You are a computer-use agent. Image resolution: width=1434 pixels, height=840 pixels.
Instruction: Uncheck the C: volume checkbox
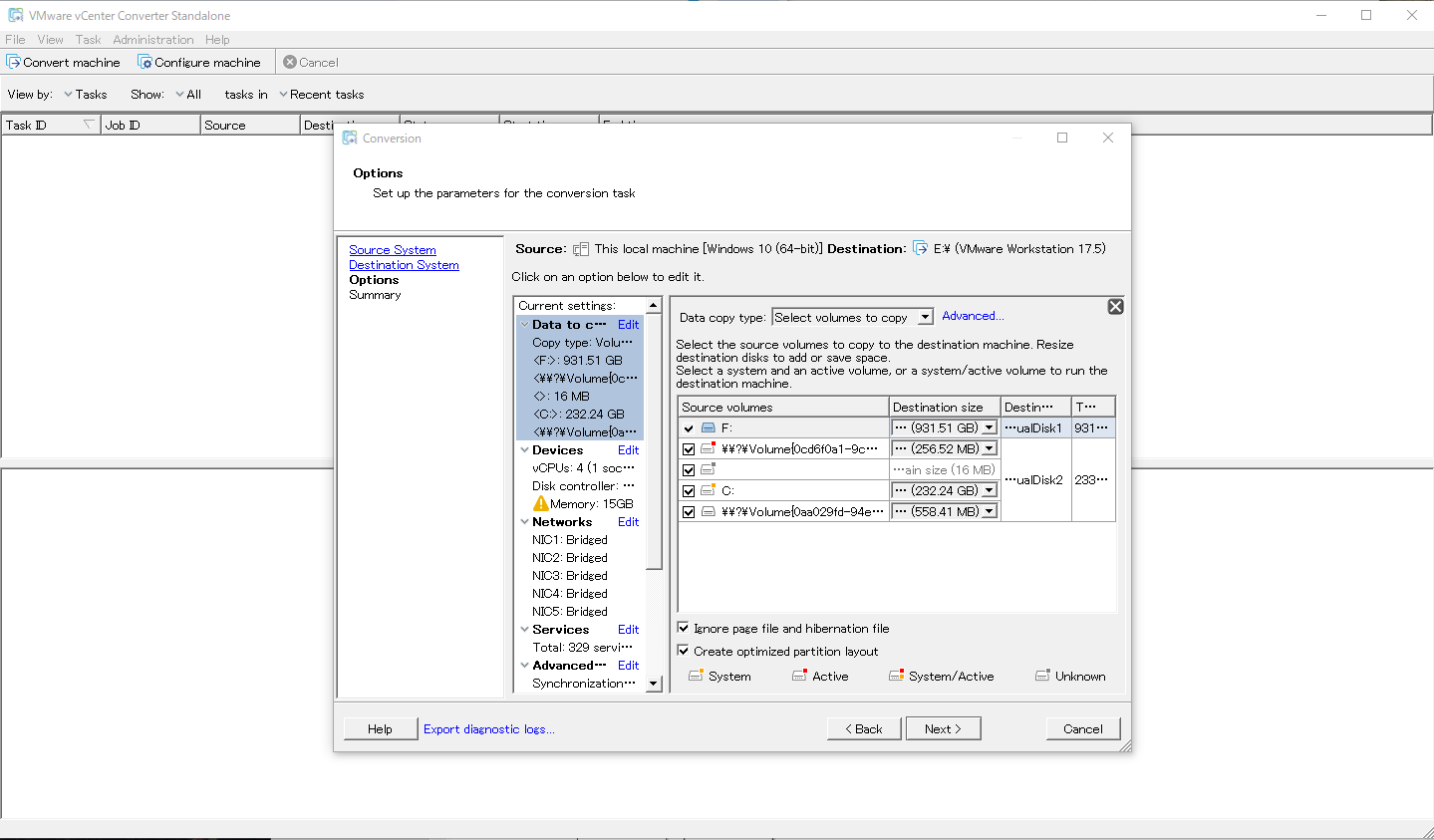point(689,491)
